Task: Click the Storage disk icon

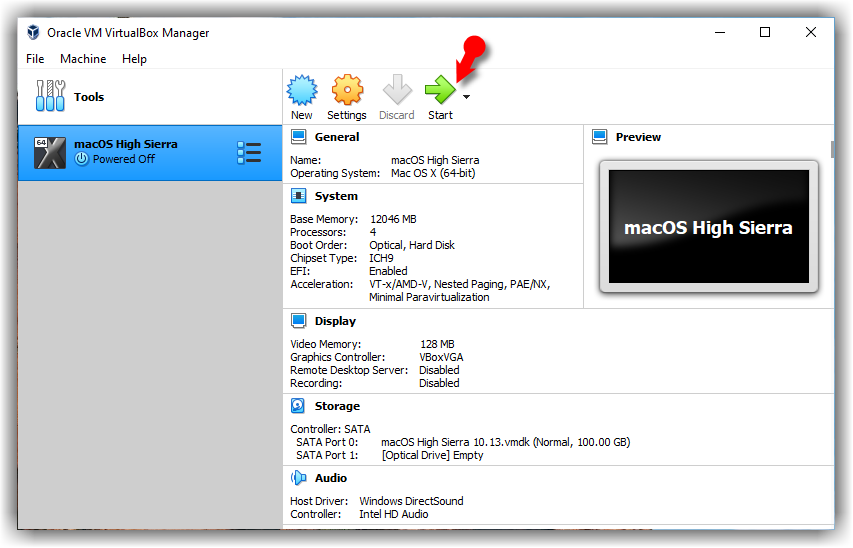Action: tap(298, 405)
